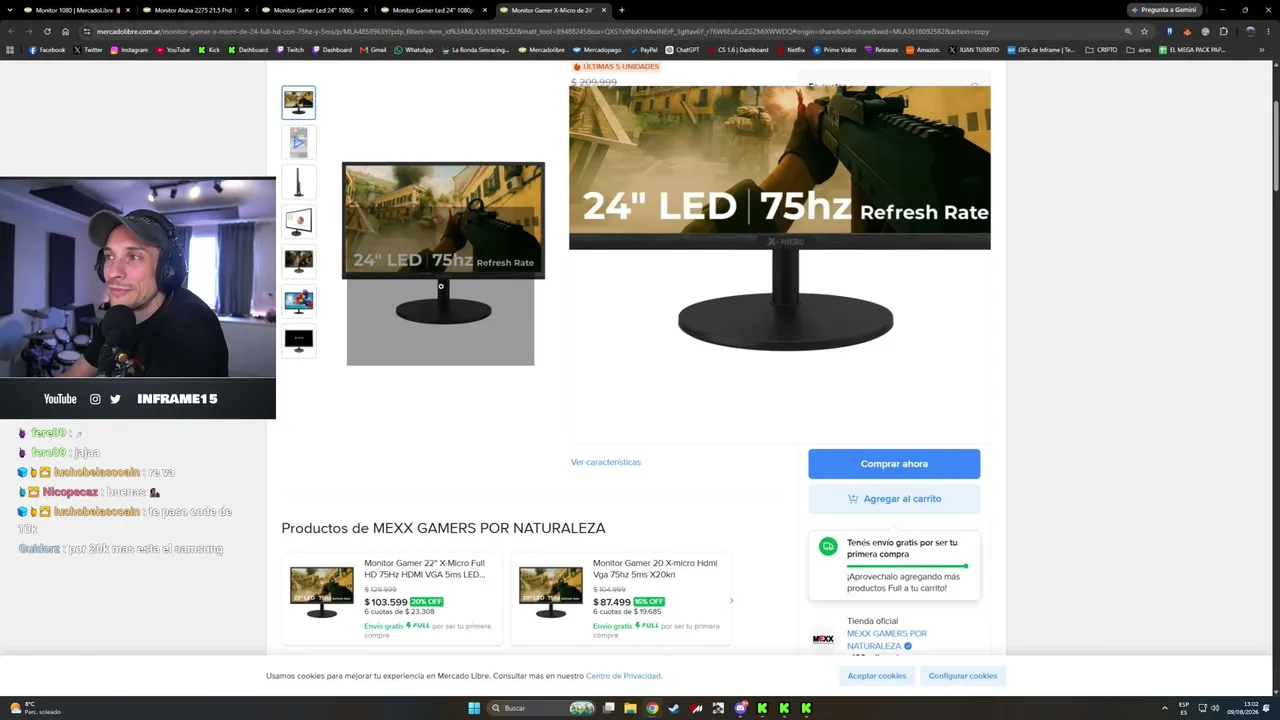
Task: Reload the page with the browser refresh icon
Action: click(x=47, y=31)
